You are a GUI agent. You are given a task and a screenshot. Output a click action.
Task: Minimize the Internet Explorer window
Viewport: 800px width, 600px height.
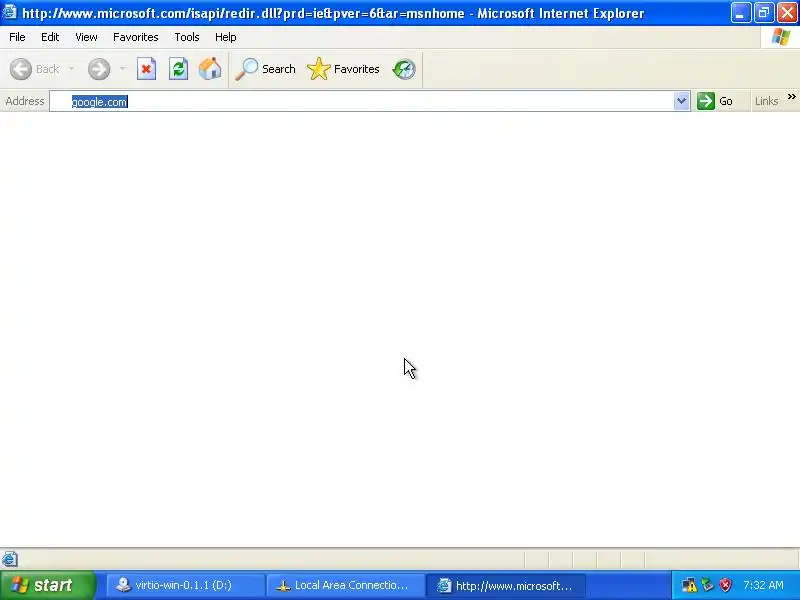click(x=740, y=13)
